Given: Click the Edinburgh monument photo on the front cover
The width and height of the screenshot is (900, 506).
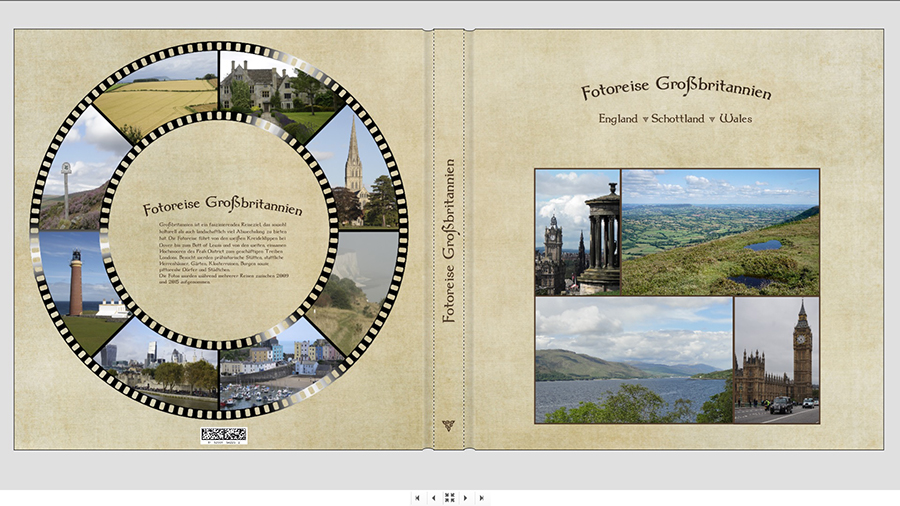Looking at the screenshot, I should click(577, 232).
